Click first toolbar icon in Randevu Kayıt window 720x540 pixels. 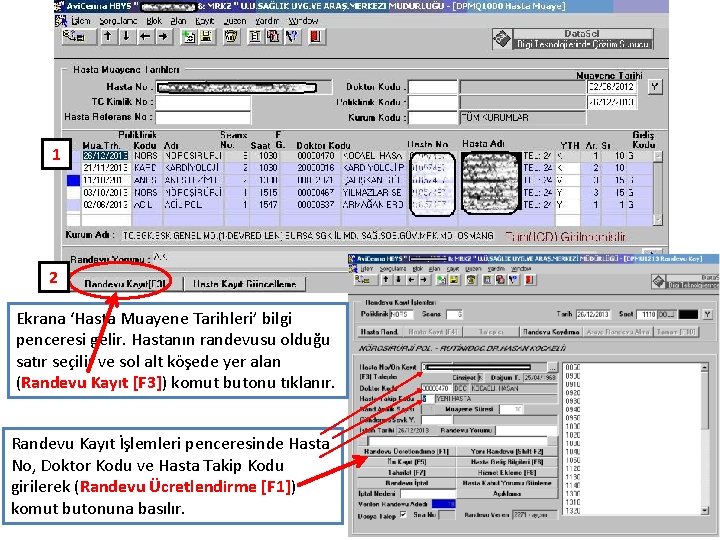point(364,279)
